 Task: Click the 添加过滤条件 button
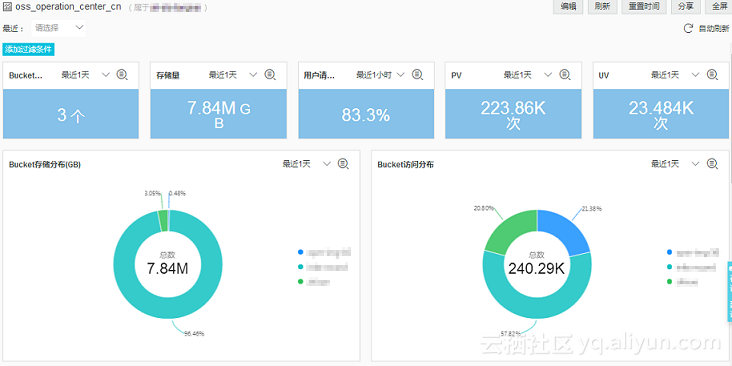(28, 49)
